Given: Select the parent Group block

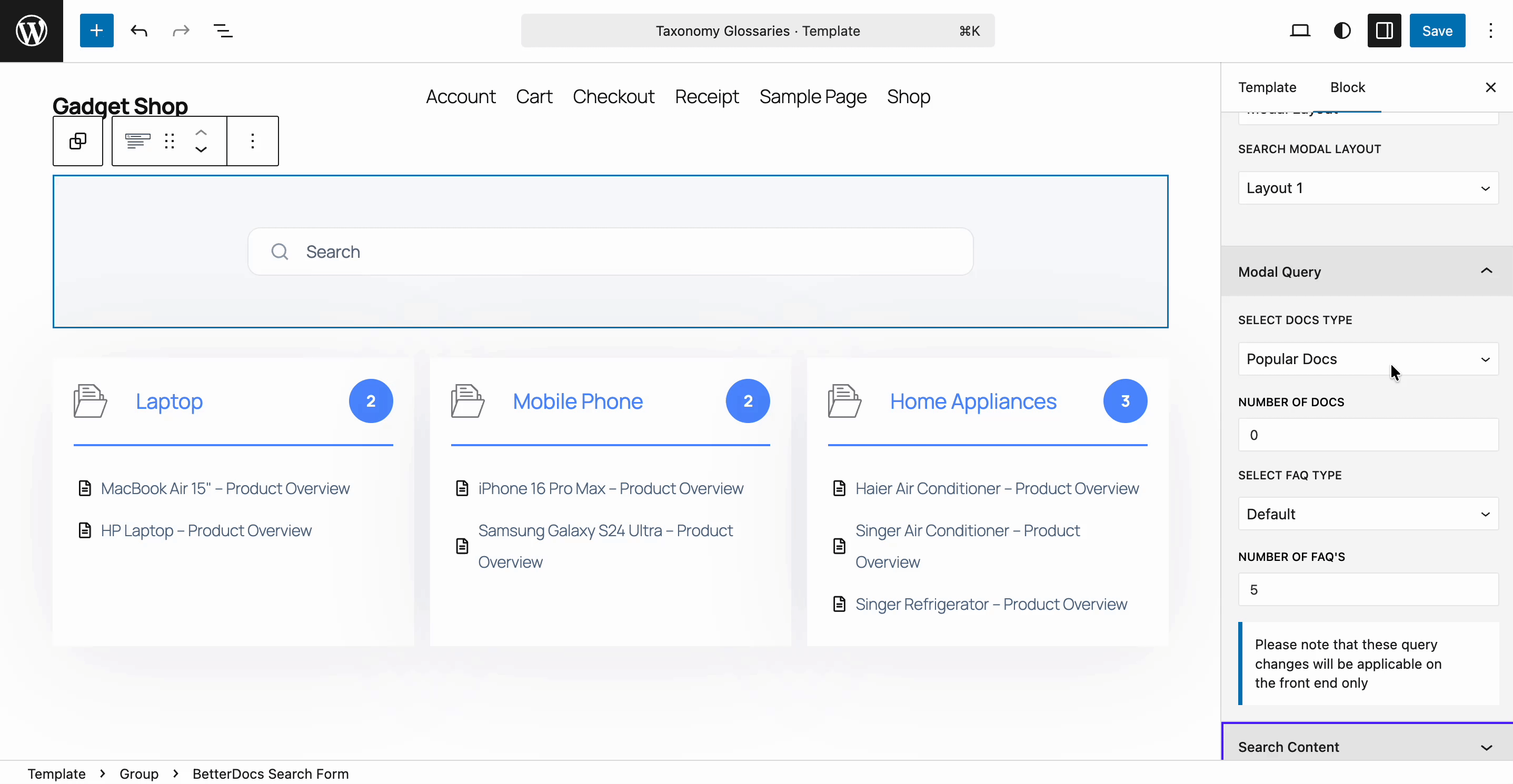Looking at the screenshot, I should tap(77, 141).
